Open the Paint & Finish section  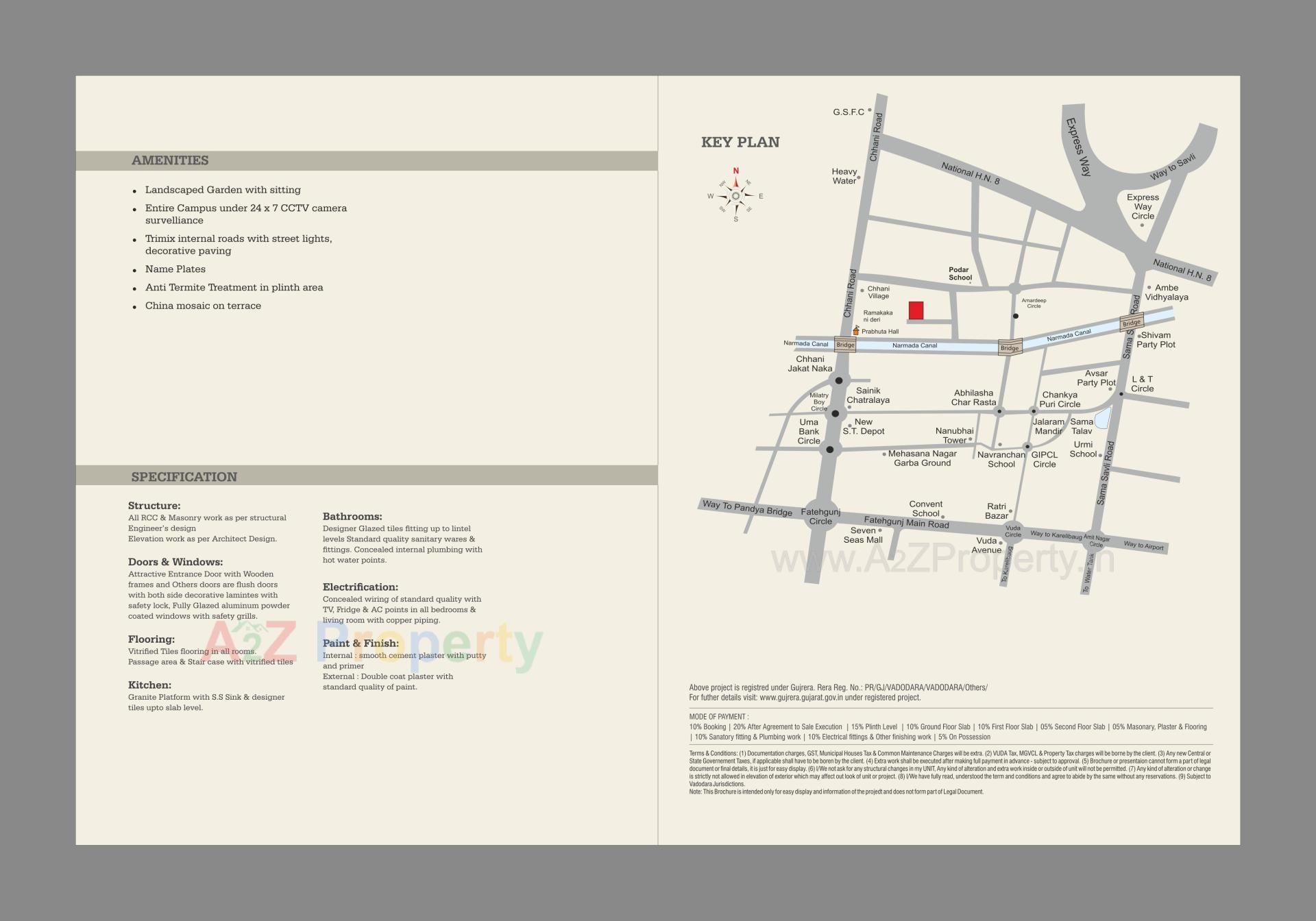pyautogui.click(x=360, y=643)
